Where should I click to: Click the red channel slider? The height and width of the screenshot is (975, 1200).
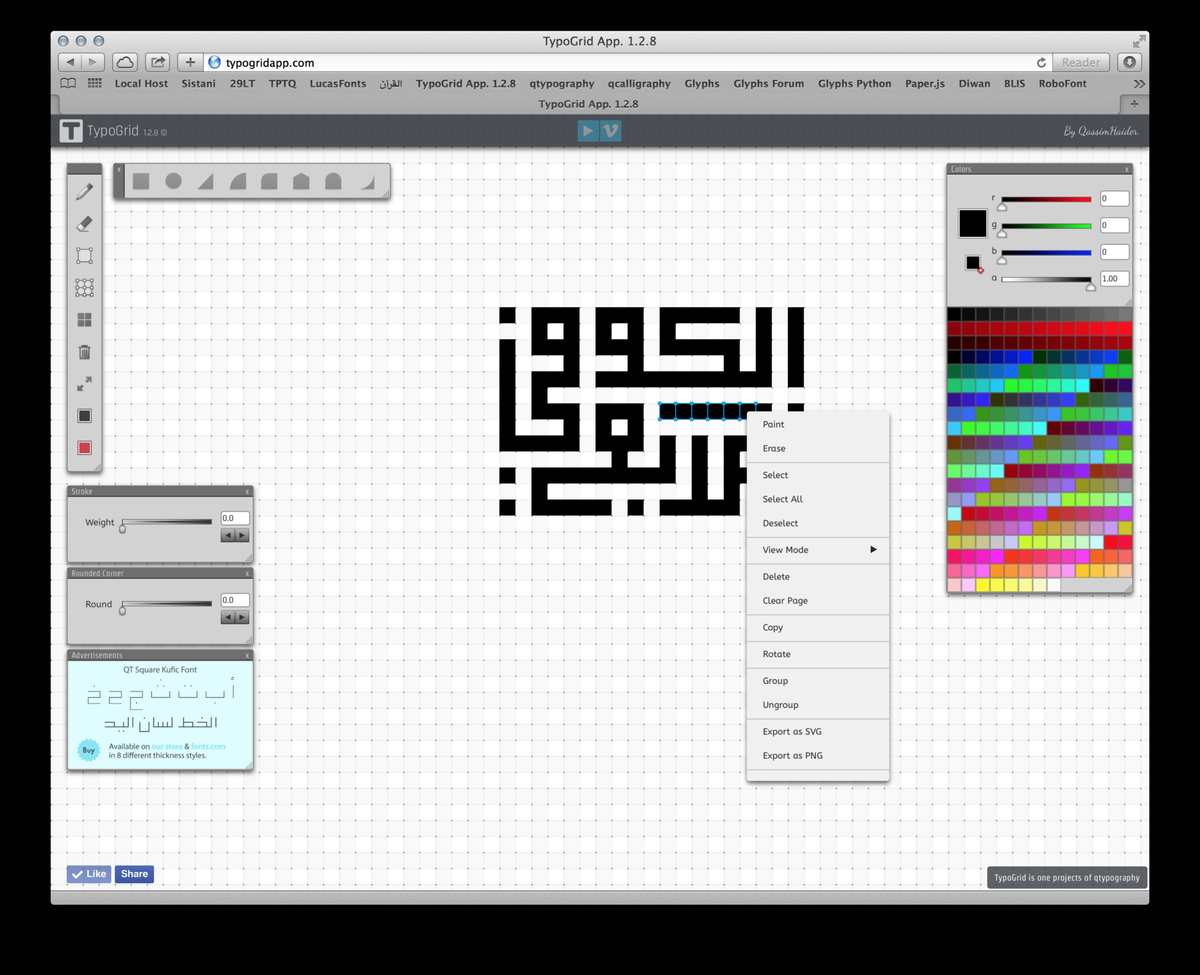pos(1046,200)
